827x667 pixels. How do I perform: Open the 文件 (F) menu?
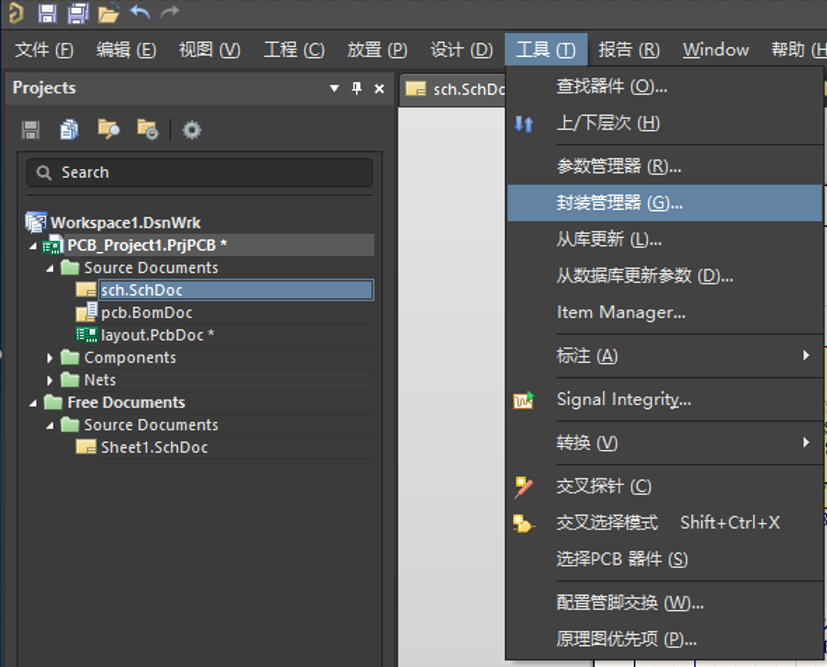tap(44, 50)
